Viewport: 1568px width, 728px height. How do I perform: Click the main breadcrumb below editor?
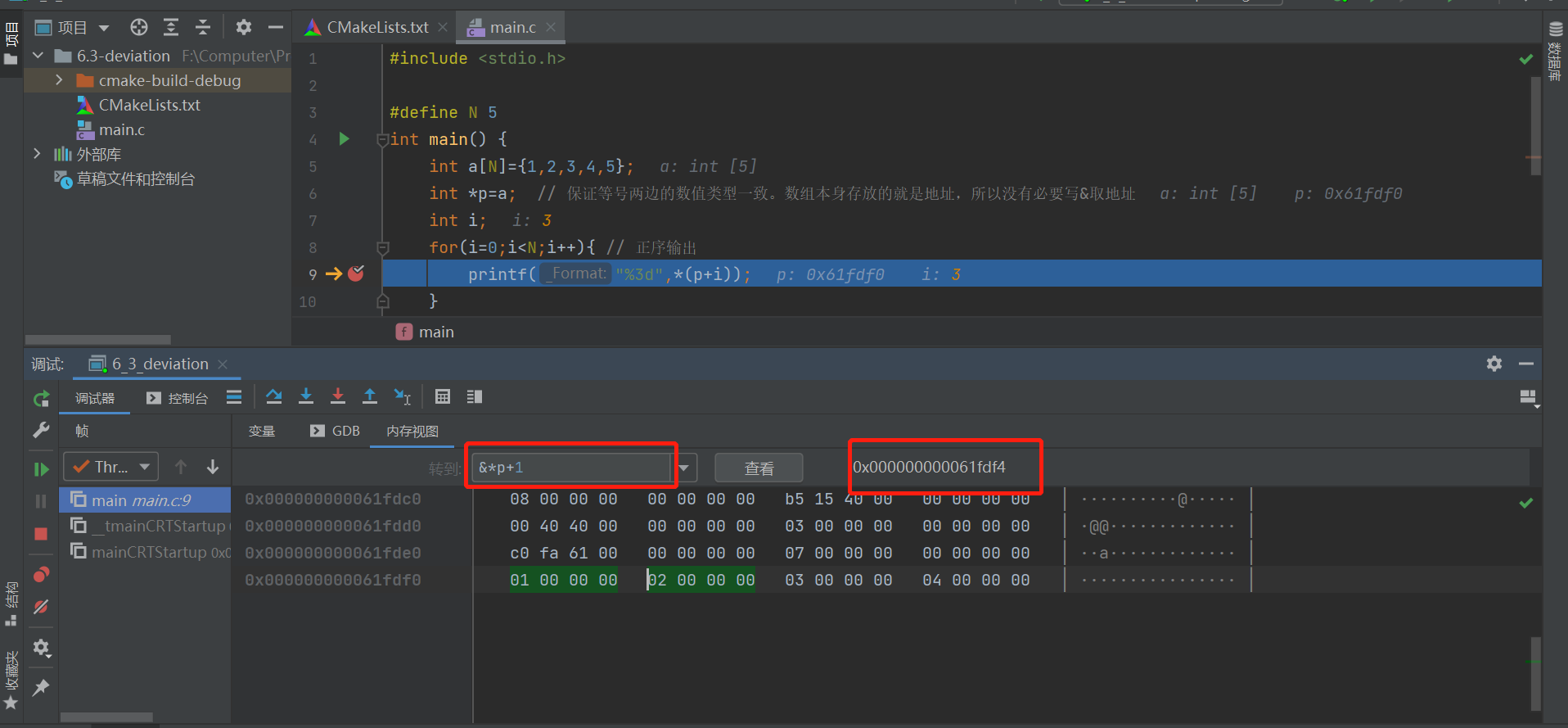point(426,332)
